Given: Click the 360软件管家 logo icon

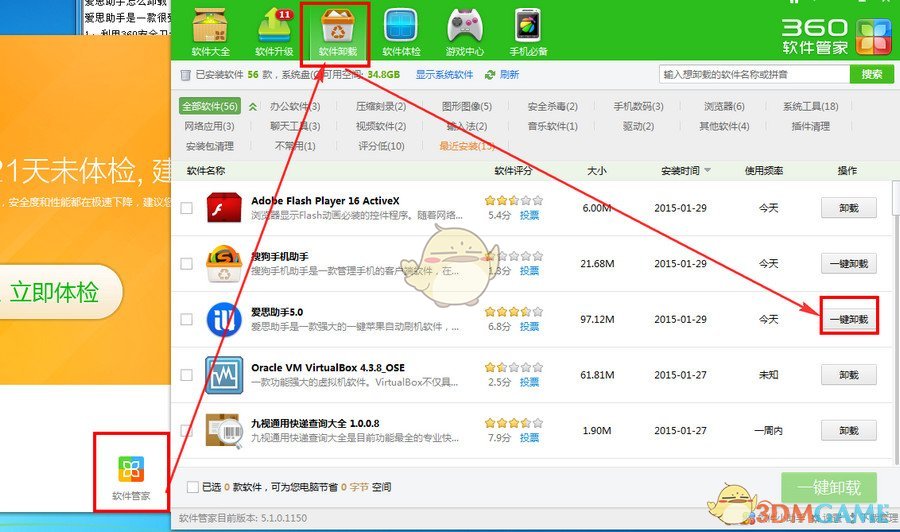Looking at the screenshot, I should coord(873,37).
